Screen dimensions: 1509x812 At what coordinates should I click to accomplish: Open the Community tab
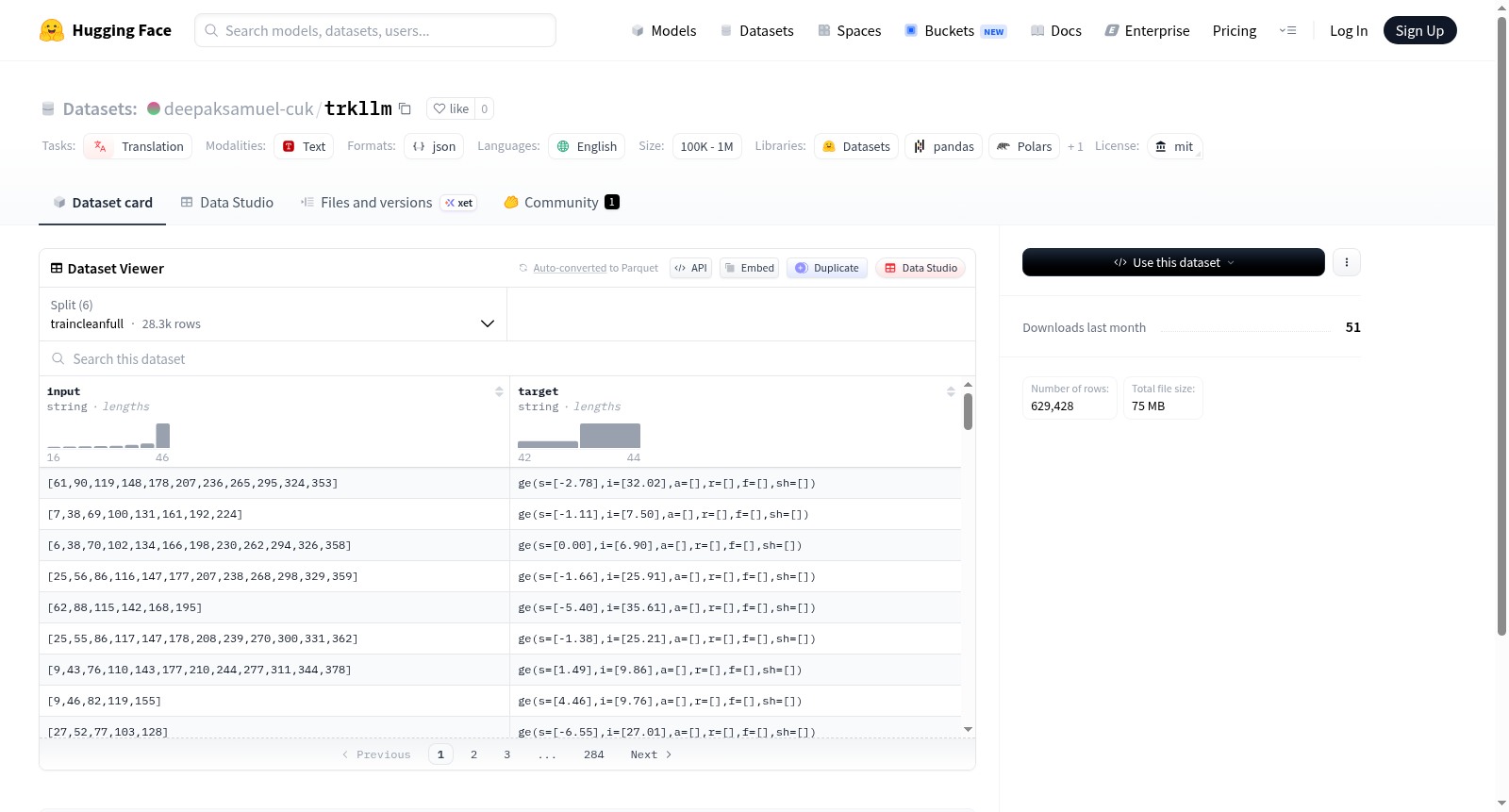[x=561, y=202]
